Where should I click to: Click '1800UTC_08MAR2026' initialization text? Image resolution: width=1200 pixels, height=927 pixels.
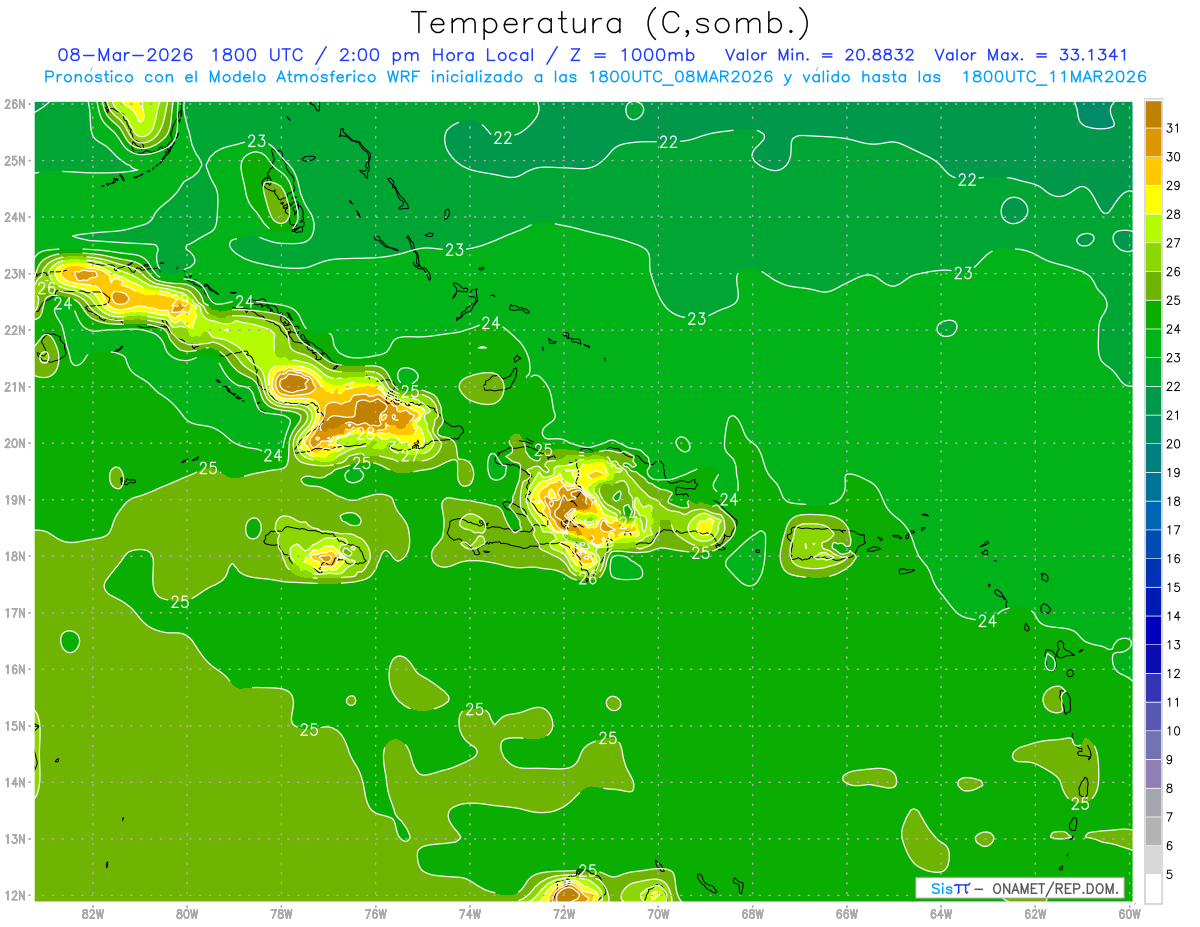(x=682, y=77)
